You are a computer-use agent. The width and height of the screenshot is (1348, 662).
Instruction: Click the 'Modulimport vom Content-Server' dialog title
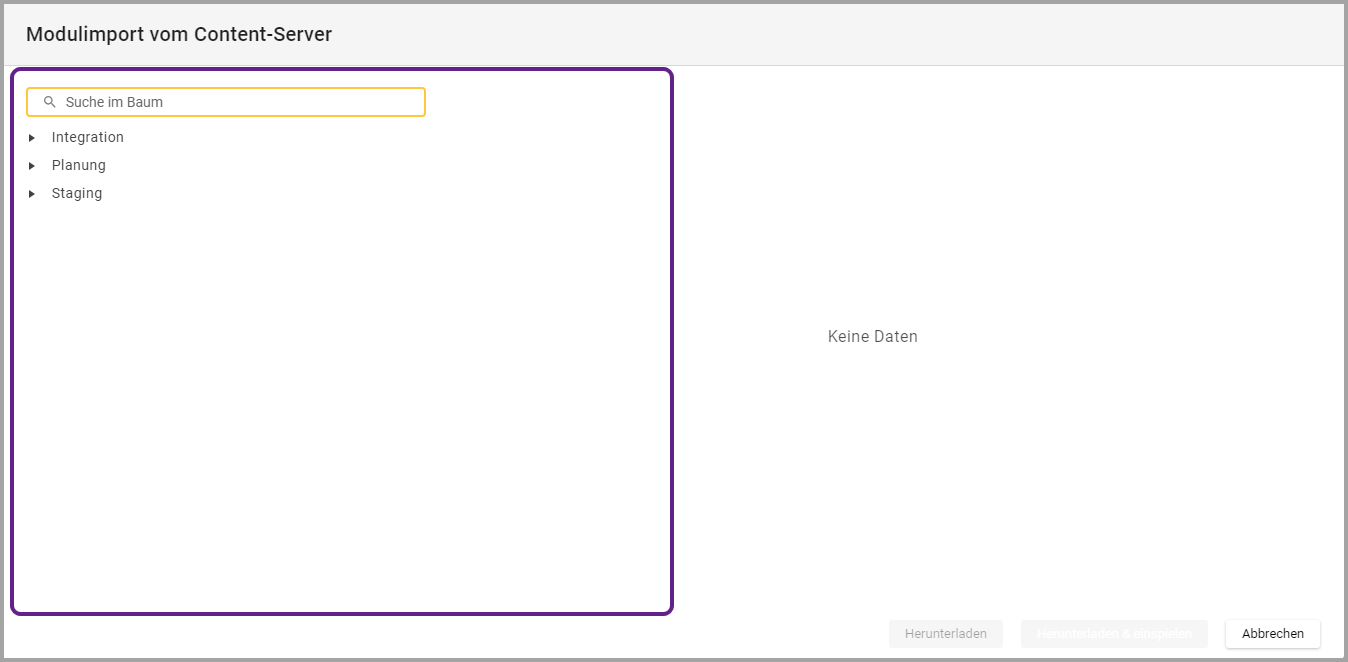pos(179,35)
